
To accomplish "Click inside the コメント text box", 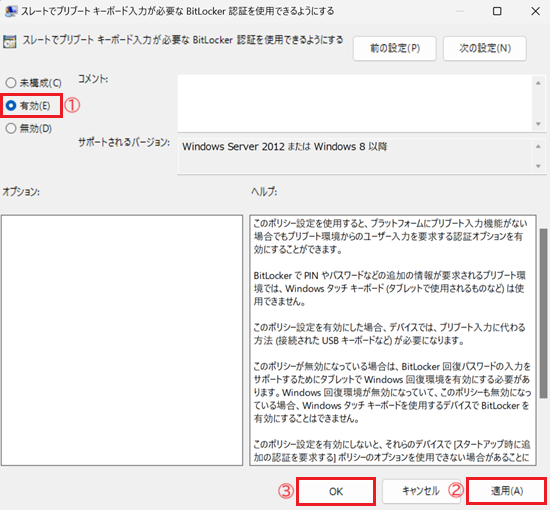I will pyautogui.click(x=355, y=103).
